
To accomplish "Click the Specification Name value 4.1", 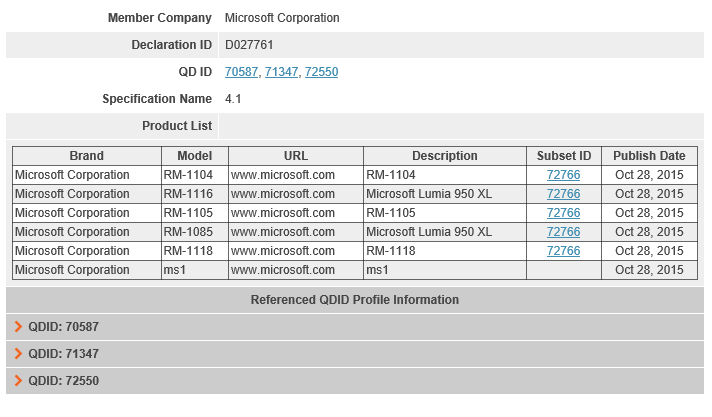I will coord(233,99).
